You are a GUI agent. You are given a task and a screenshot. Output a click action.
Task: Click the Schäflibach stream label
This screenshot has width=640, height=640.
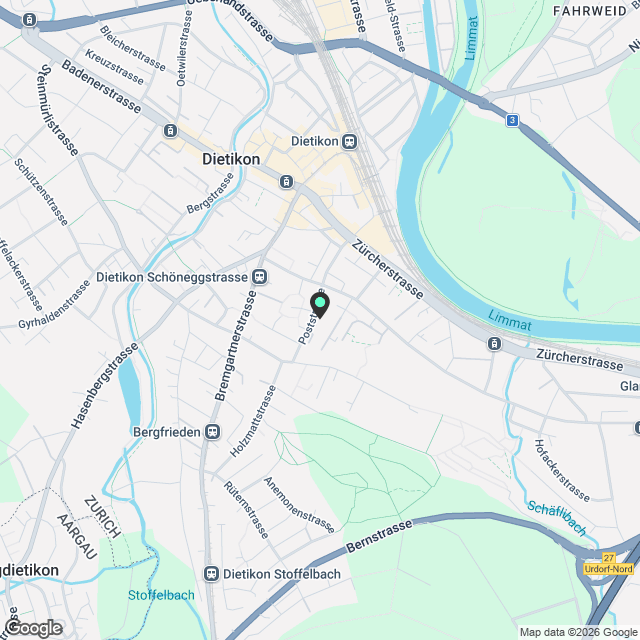(557, 518)
